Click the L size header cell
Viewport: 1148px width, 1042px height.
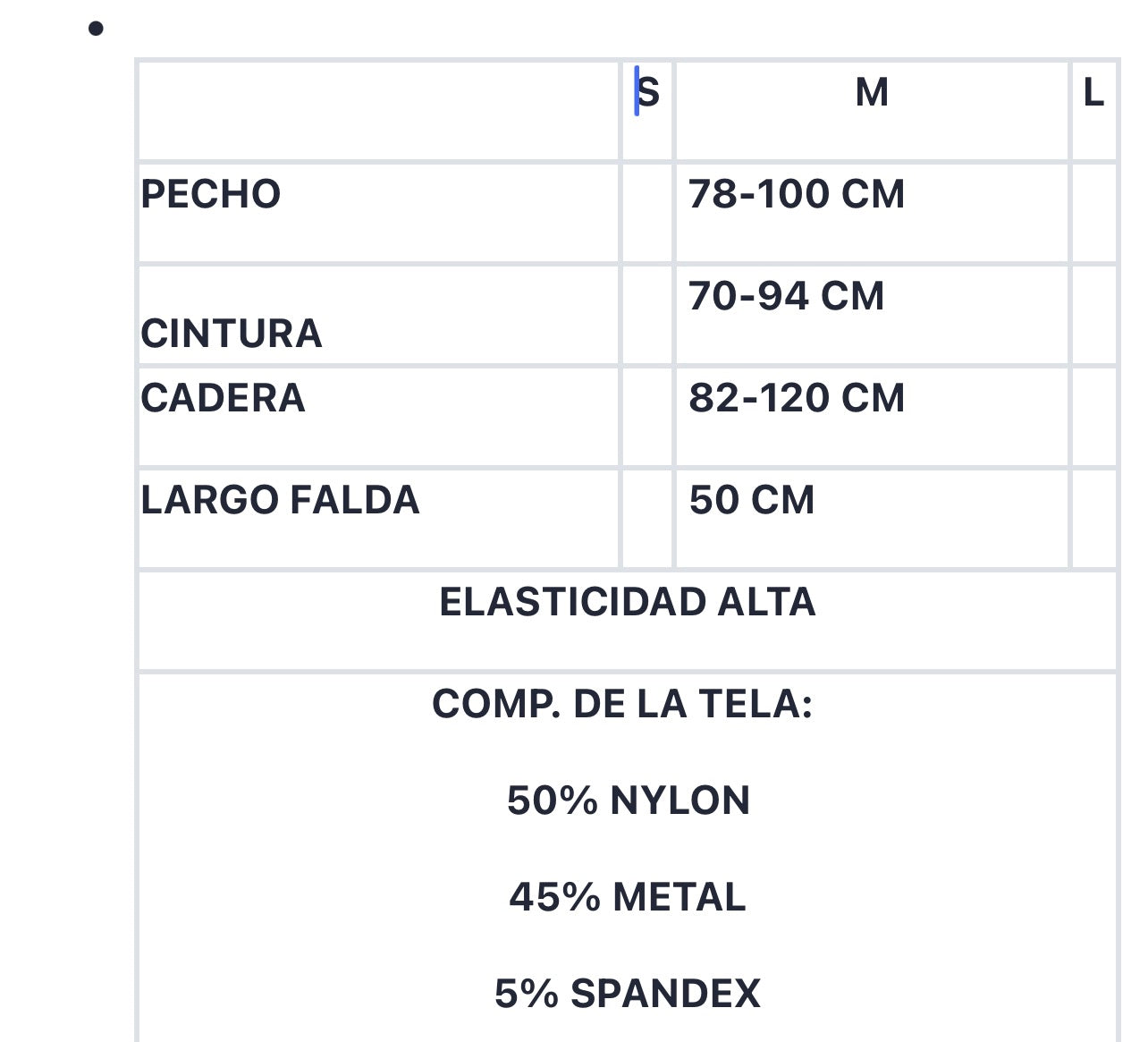coord(1093,111)
